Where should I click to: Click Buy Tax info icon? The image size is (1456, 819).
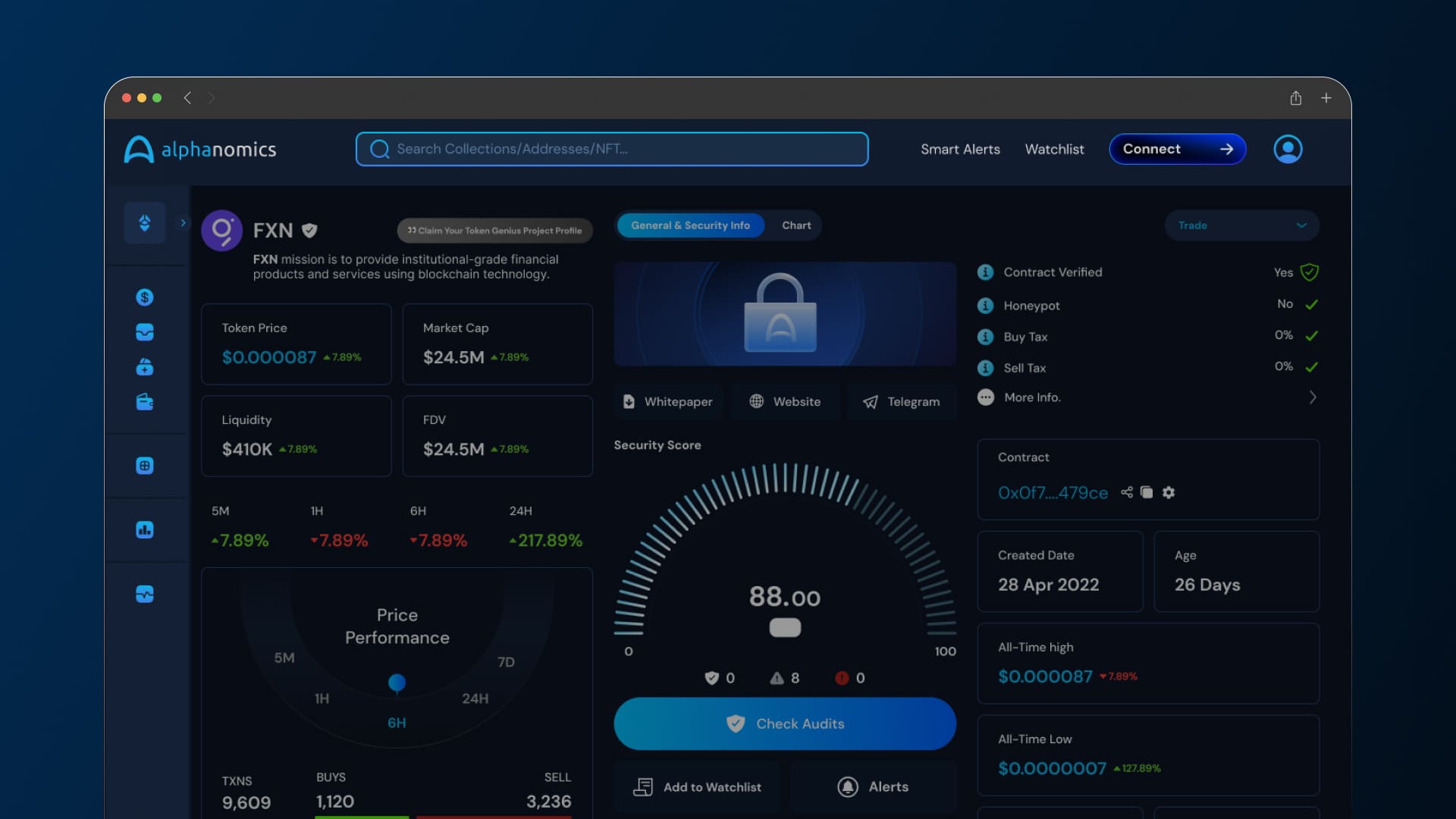pos(985,337)
